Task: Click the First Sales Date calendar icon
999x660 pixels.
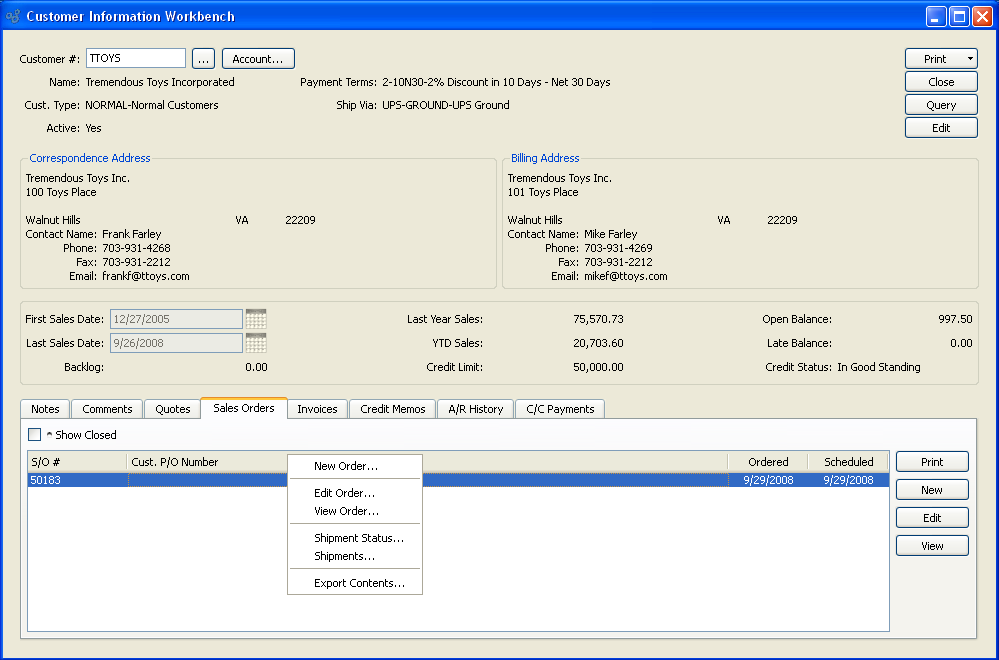Action: click(x=256, y=319)
